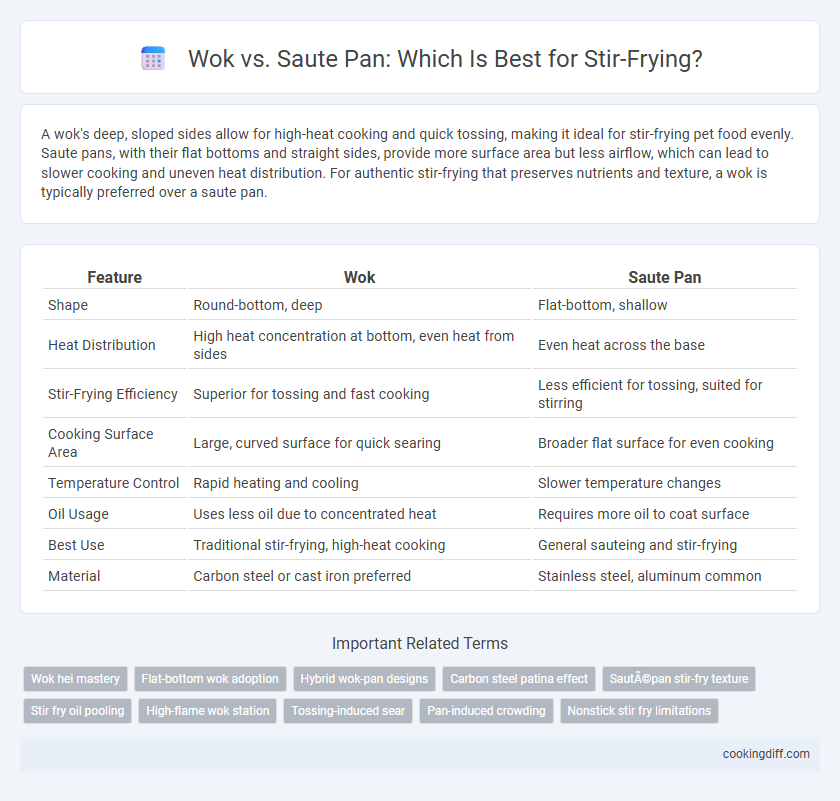Click the Saute Pan column header
840x801 pixels.
pos(664,277)
